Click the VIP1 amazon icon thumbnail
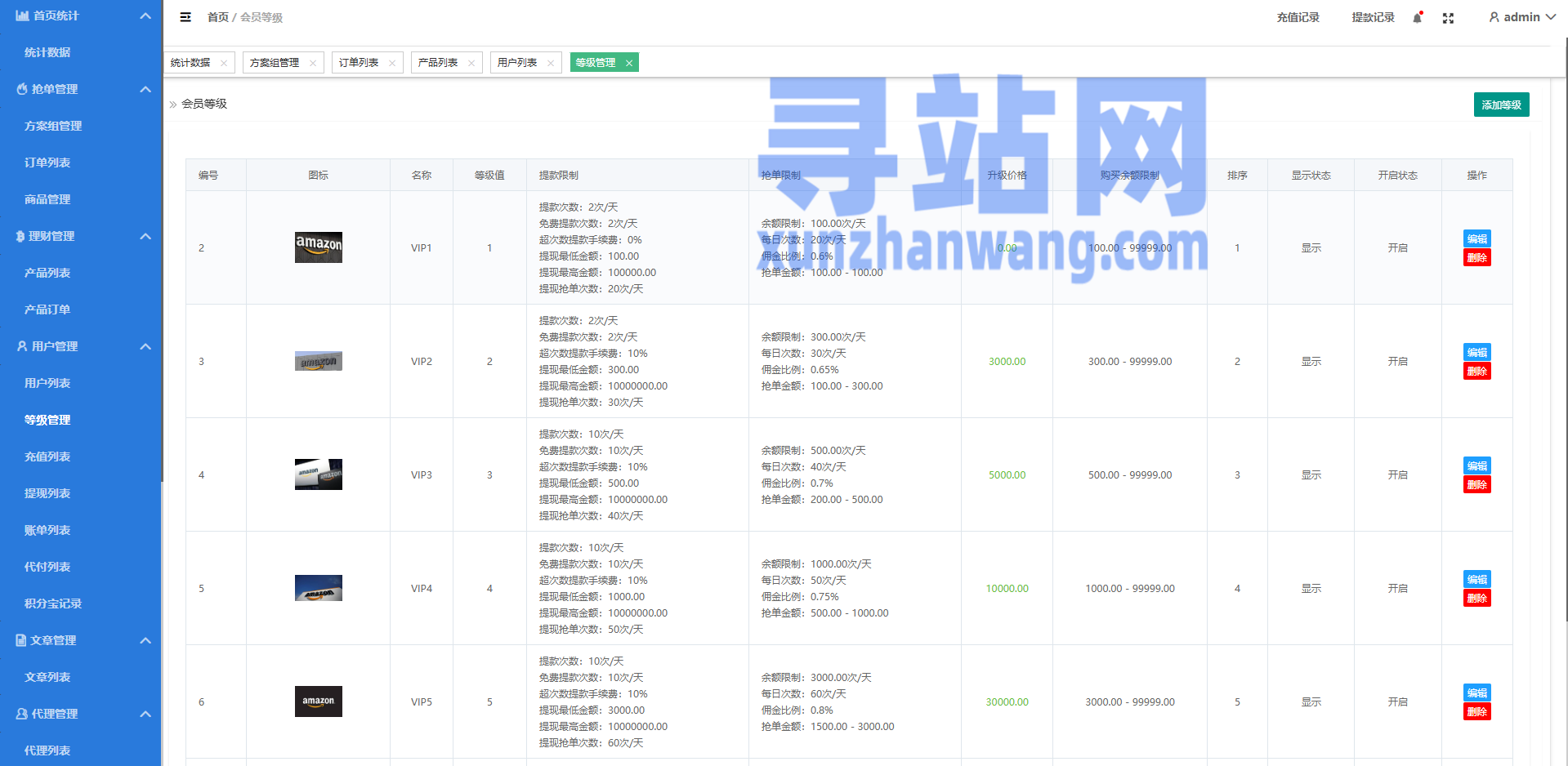Screen dimensions: 1568x766 point(318,247)
